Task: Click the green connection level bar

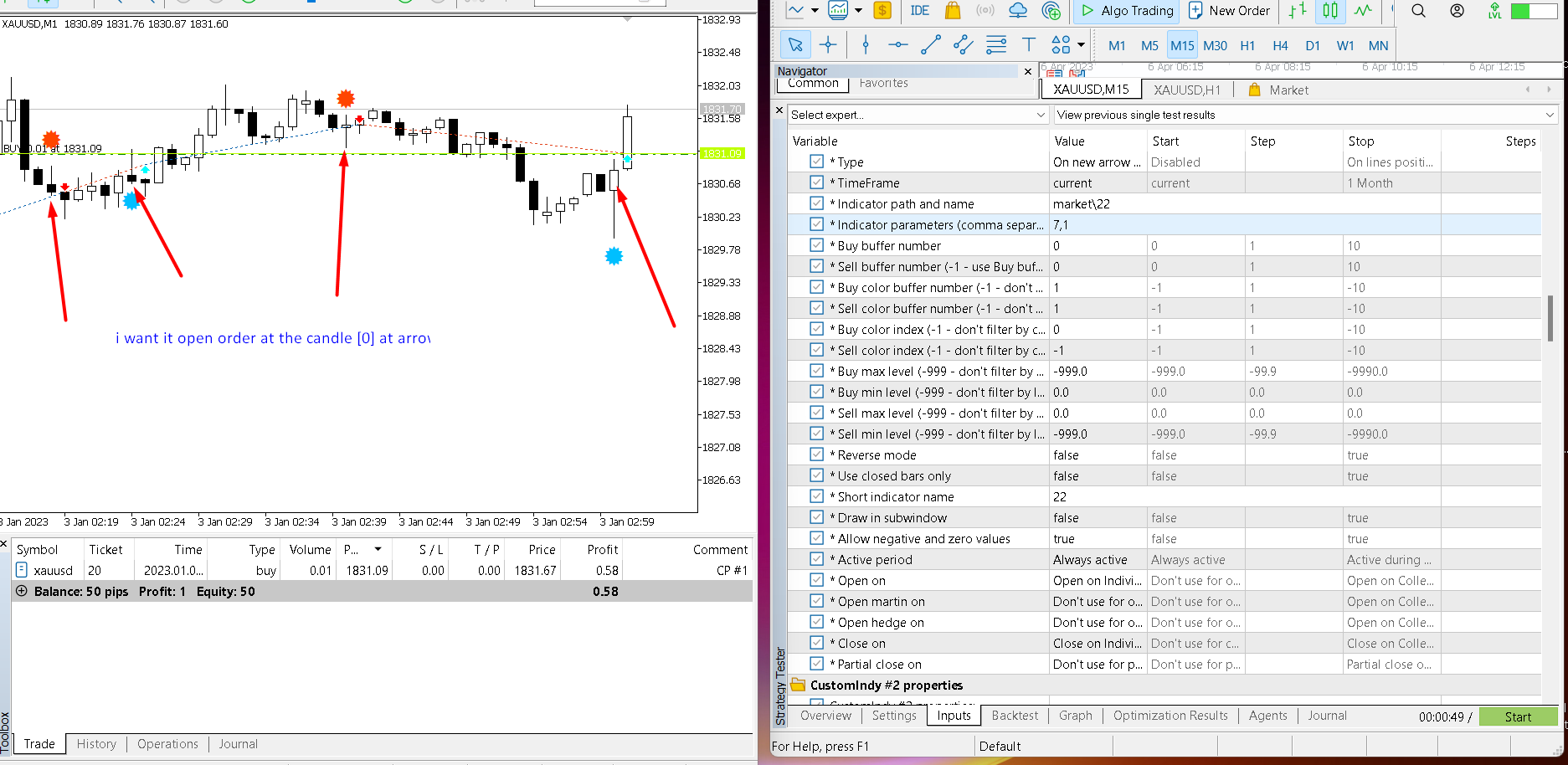Action: coord(1532,11)
